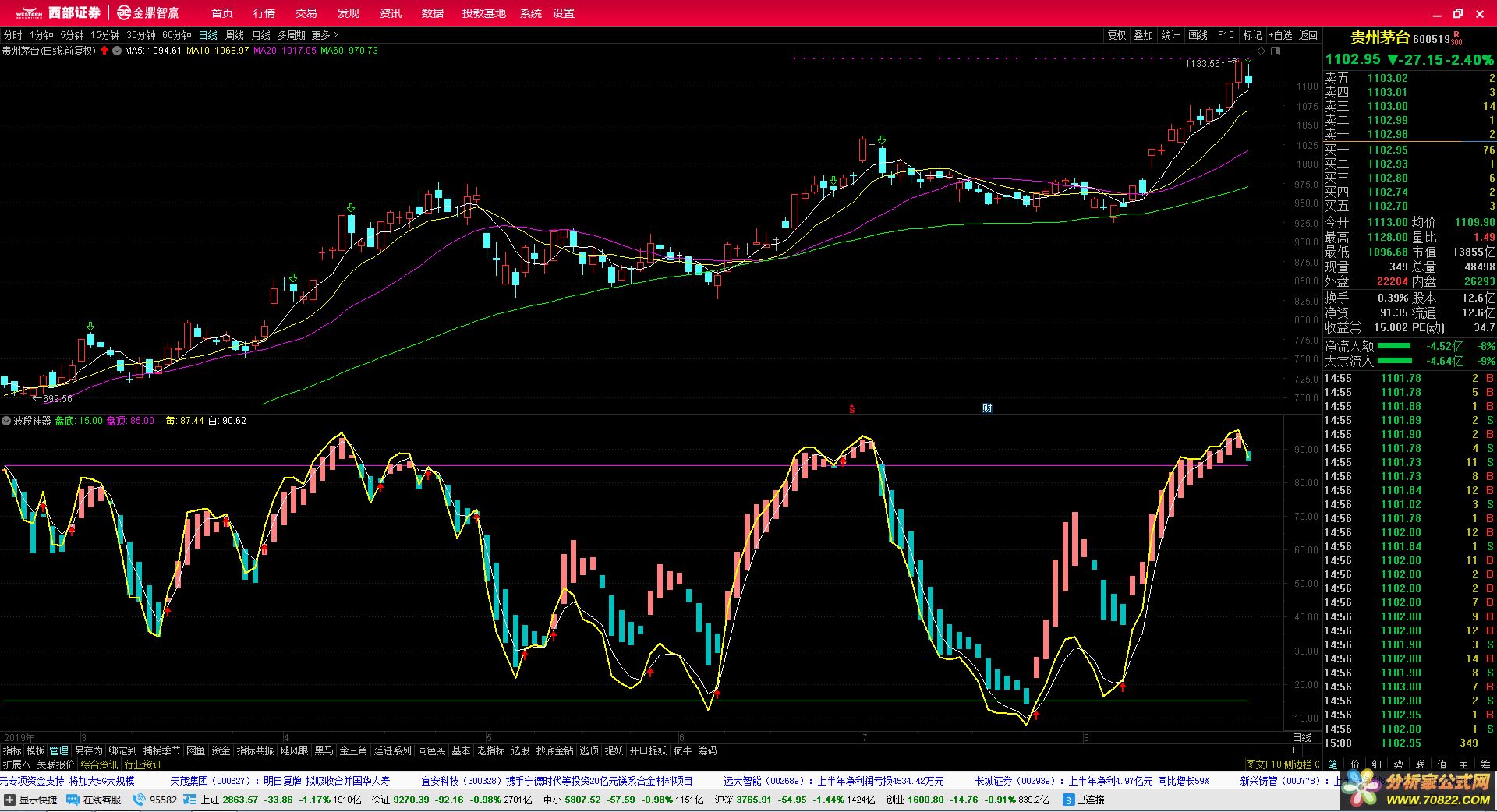Click the red $ marker on the chart axis
The height and width of the screenshot is (812, 1497).
(851, 408)
